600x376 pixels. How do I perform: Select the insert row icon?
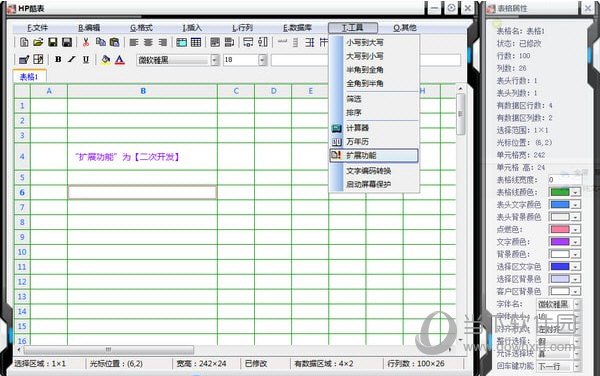pos(215,42)
